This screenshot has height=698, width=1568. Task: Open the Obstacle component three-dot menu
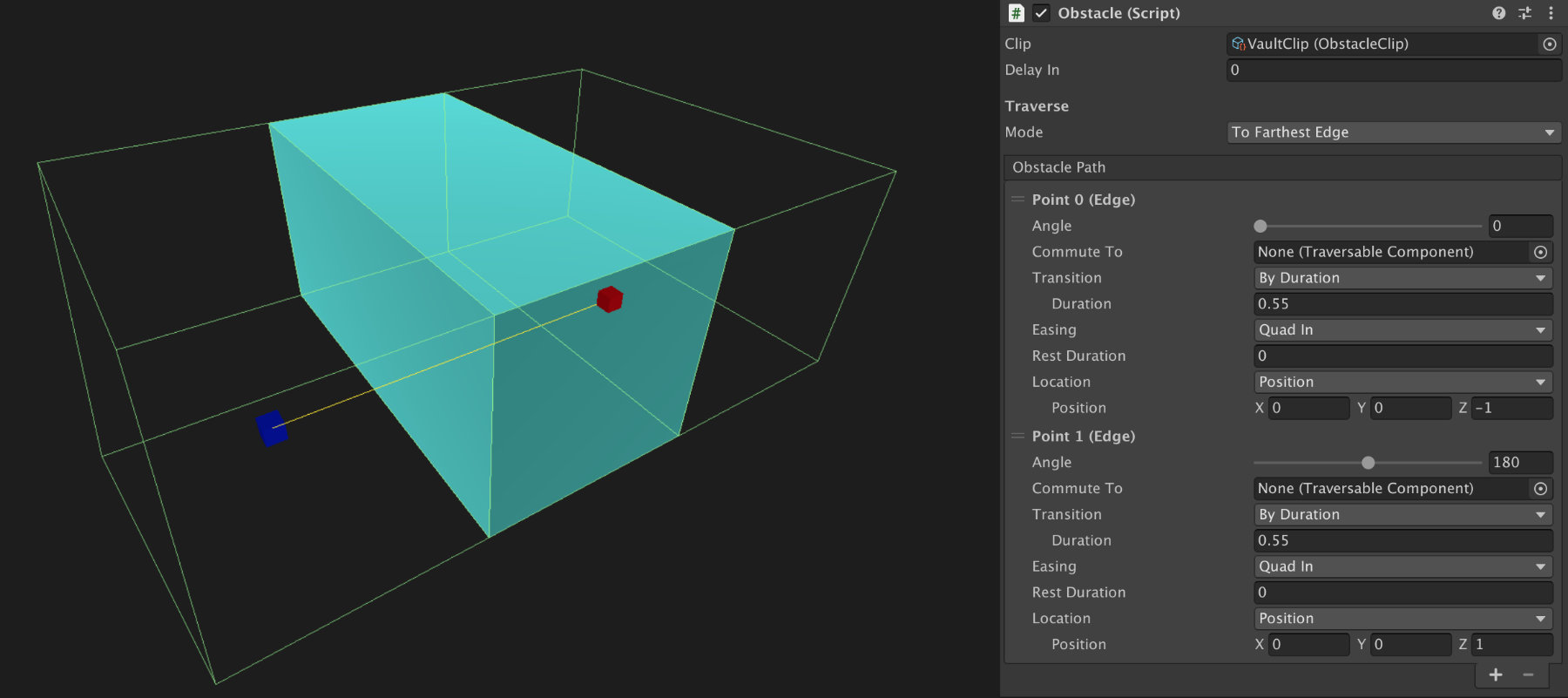(x=1551, y=13)
